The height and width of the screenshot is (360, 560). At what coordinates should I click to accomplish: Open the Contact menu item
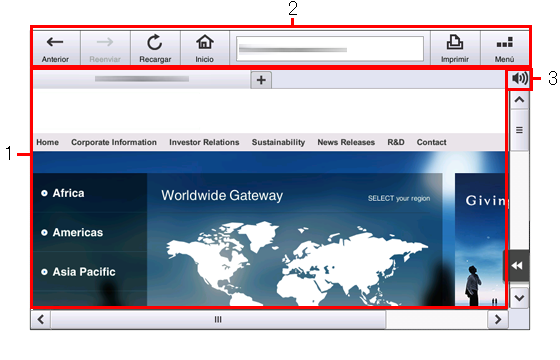431,142
